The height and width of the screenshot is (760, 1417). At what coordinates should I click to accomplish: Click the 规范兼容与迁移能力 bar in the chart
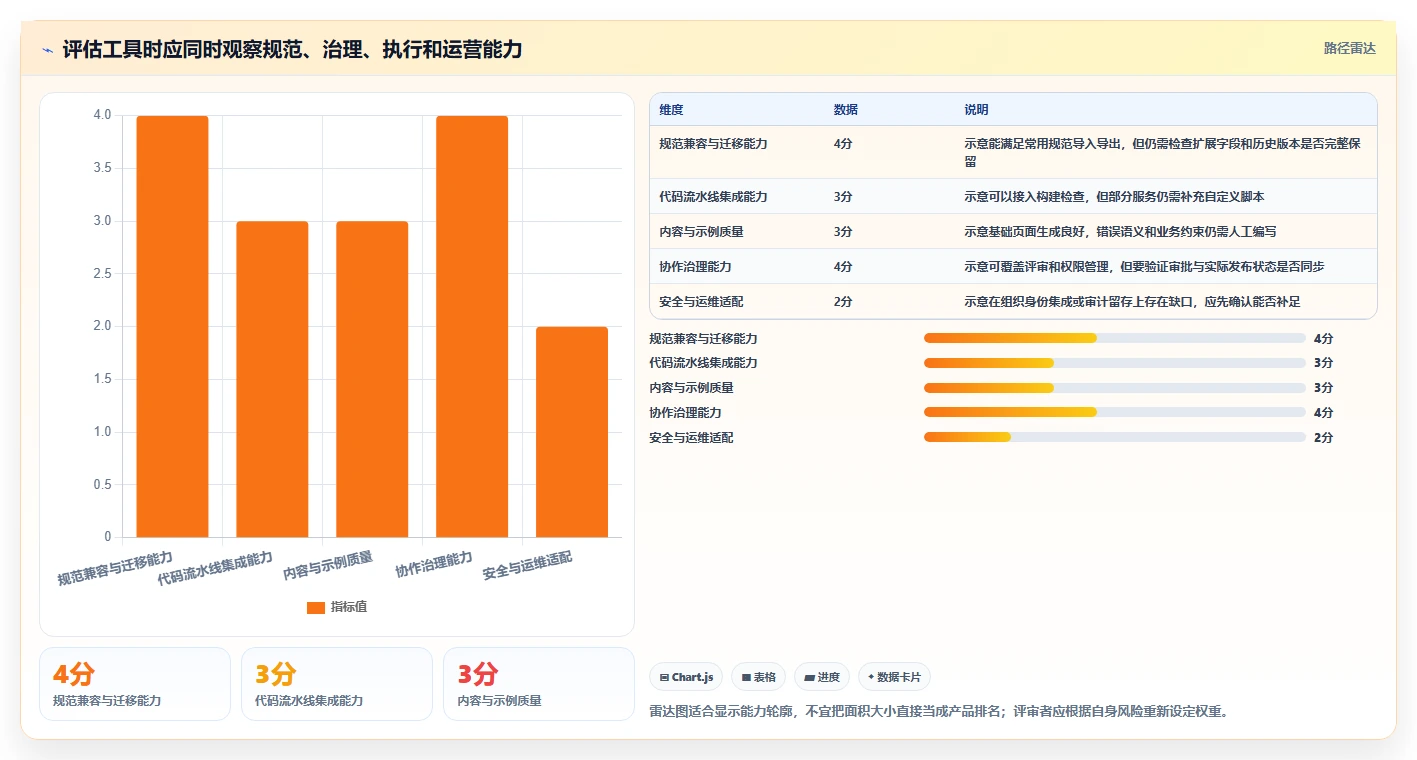tap(172, 326)
